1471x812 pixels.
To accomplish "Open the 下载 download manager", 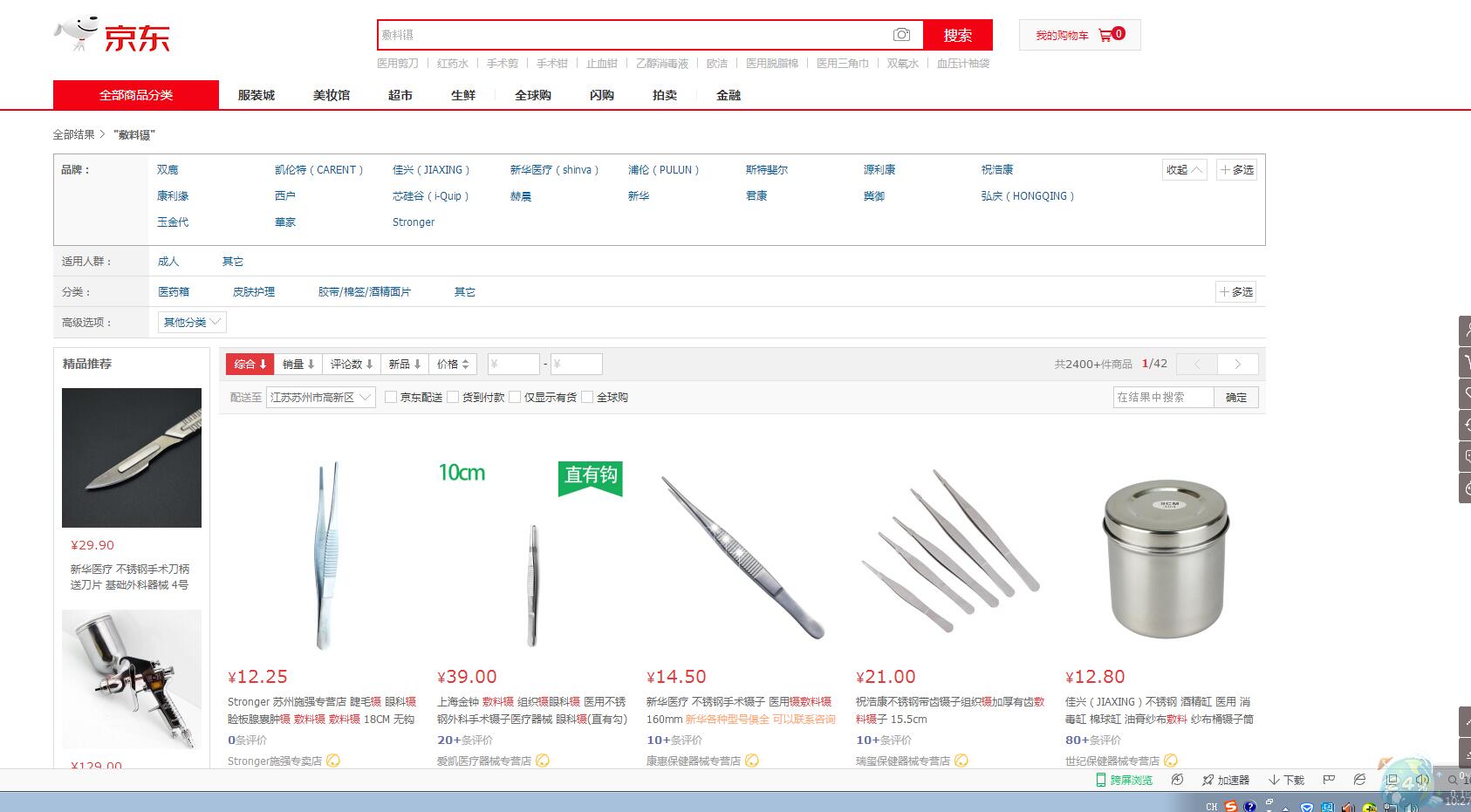I will (1274, 780).
